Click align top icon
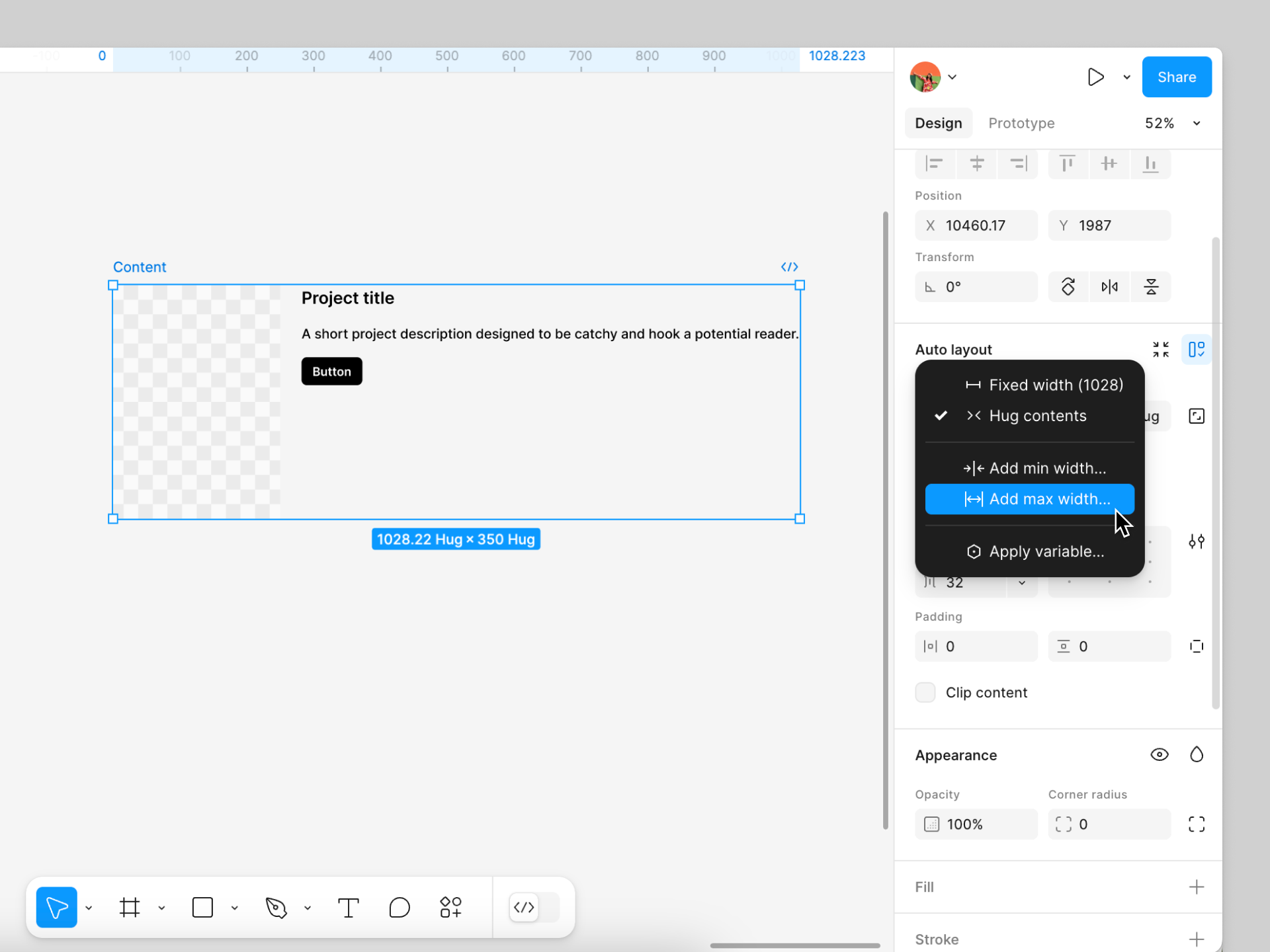 pyautogui.click(x=1067, y=163)
